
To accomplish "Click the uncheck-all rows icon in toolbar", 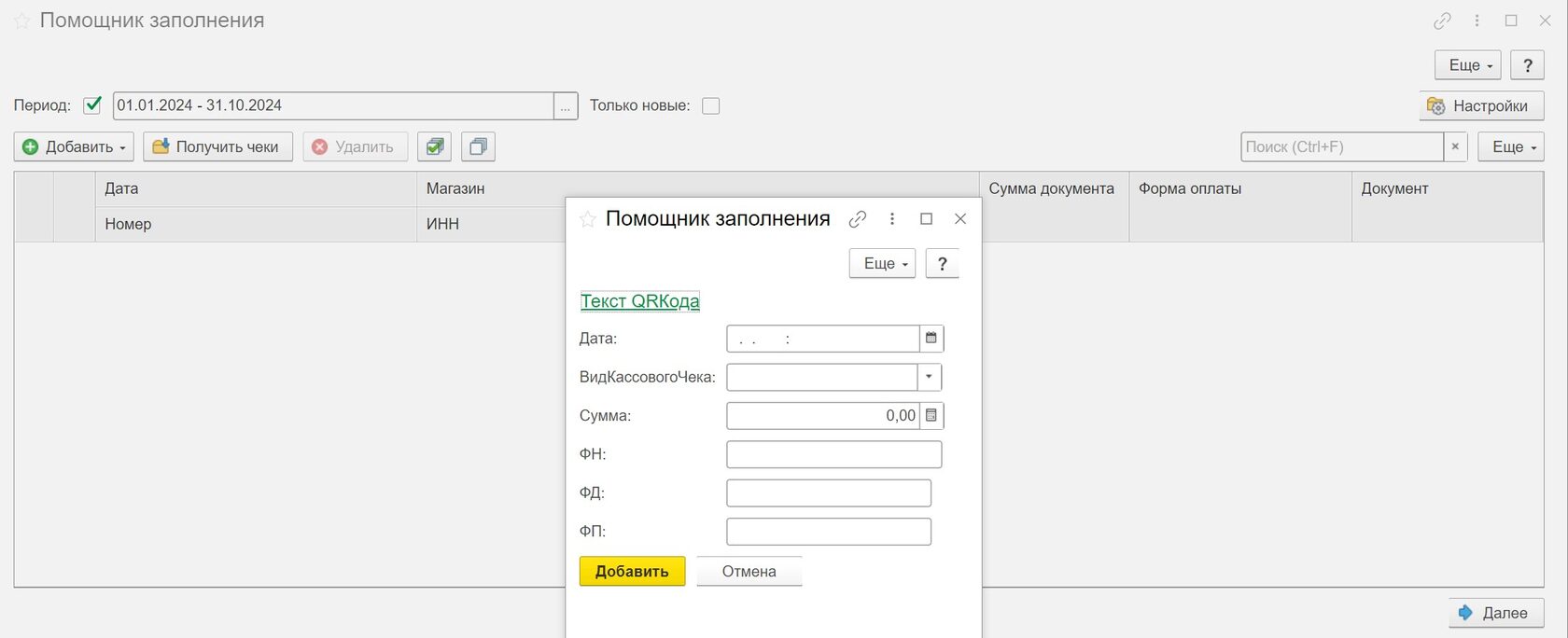I will [x=478, y=146].
